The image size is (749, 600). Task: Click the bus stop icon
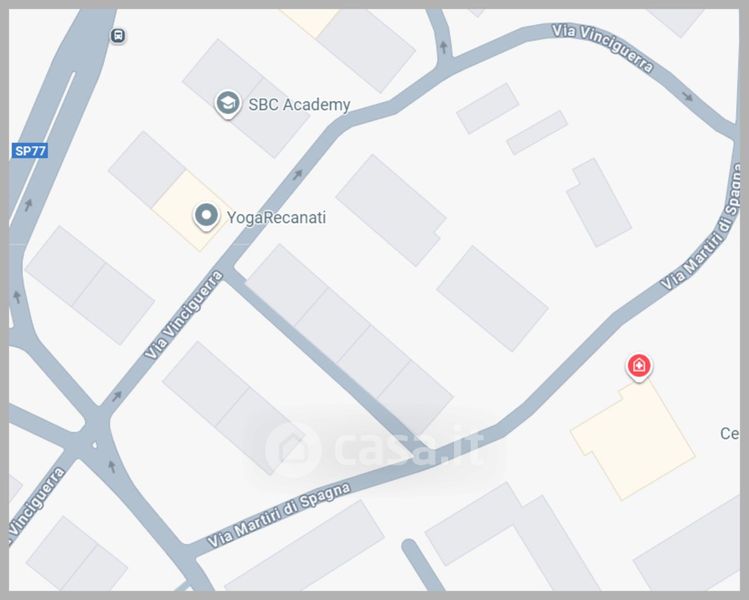tap(118, 35)
